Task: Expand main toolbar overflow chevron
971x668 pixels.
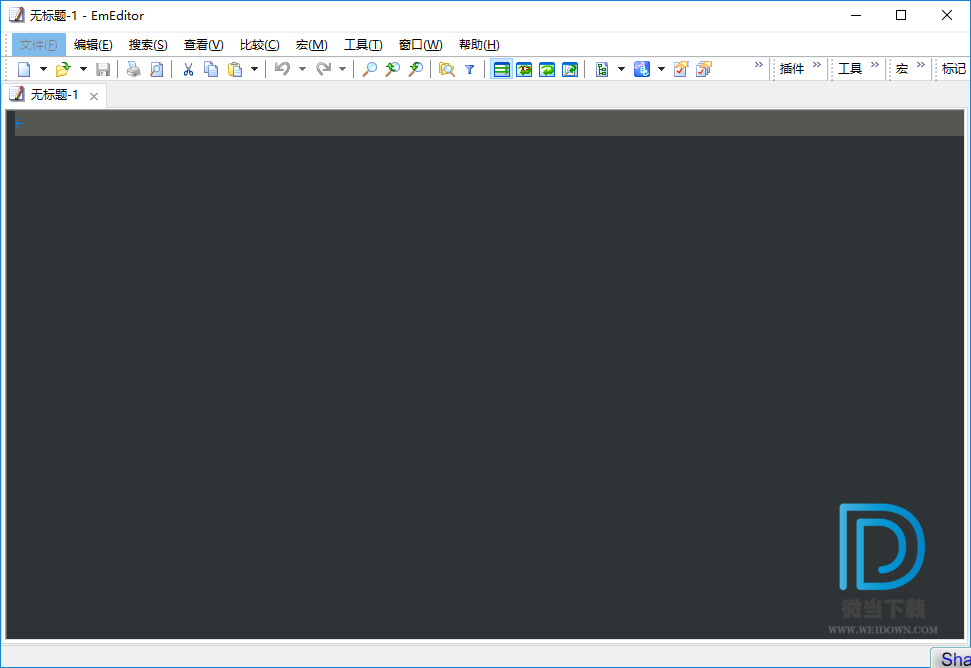Action: tap(759, 64)
